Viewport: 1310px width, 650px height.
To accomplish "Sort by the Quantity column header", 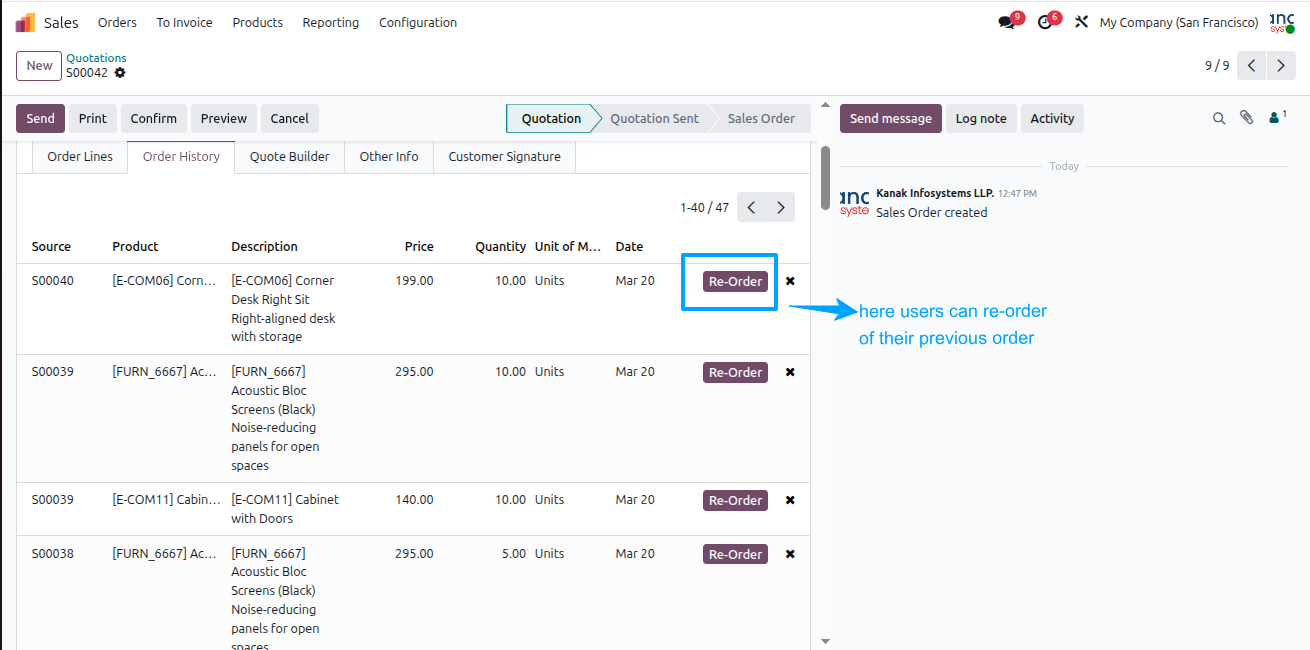I will click(x=500, y=247).
